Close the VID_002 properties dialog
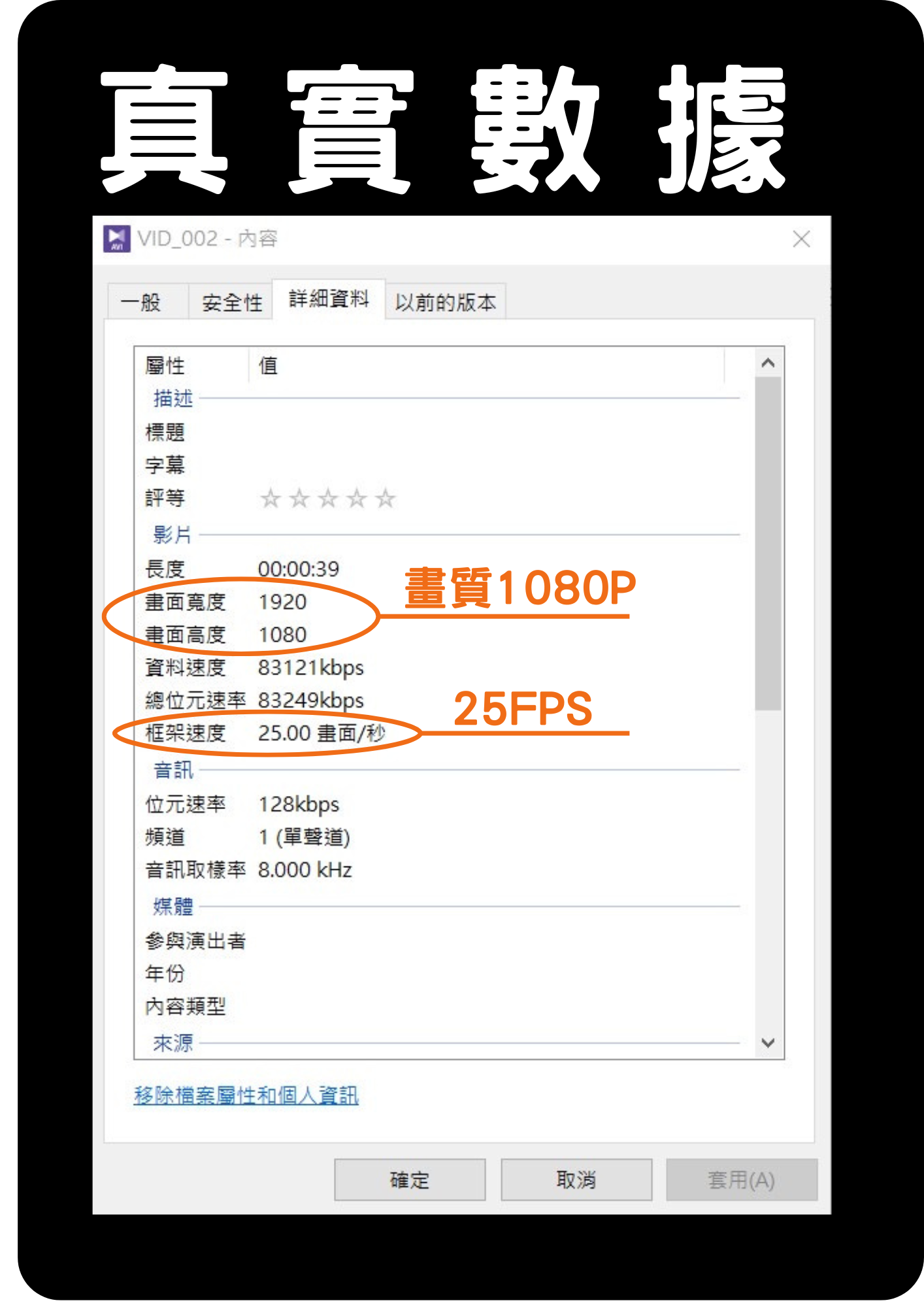Image resolution: width=924 pixels, height=1307 pixels. point(801,239)
